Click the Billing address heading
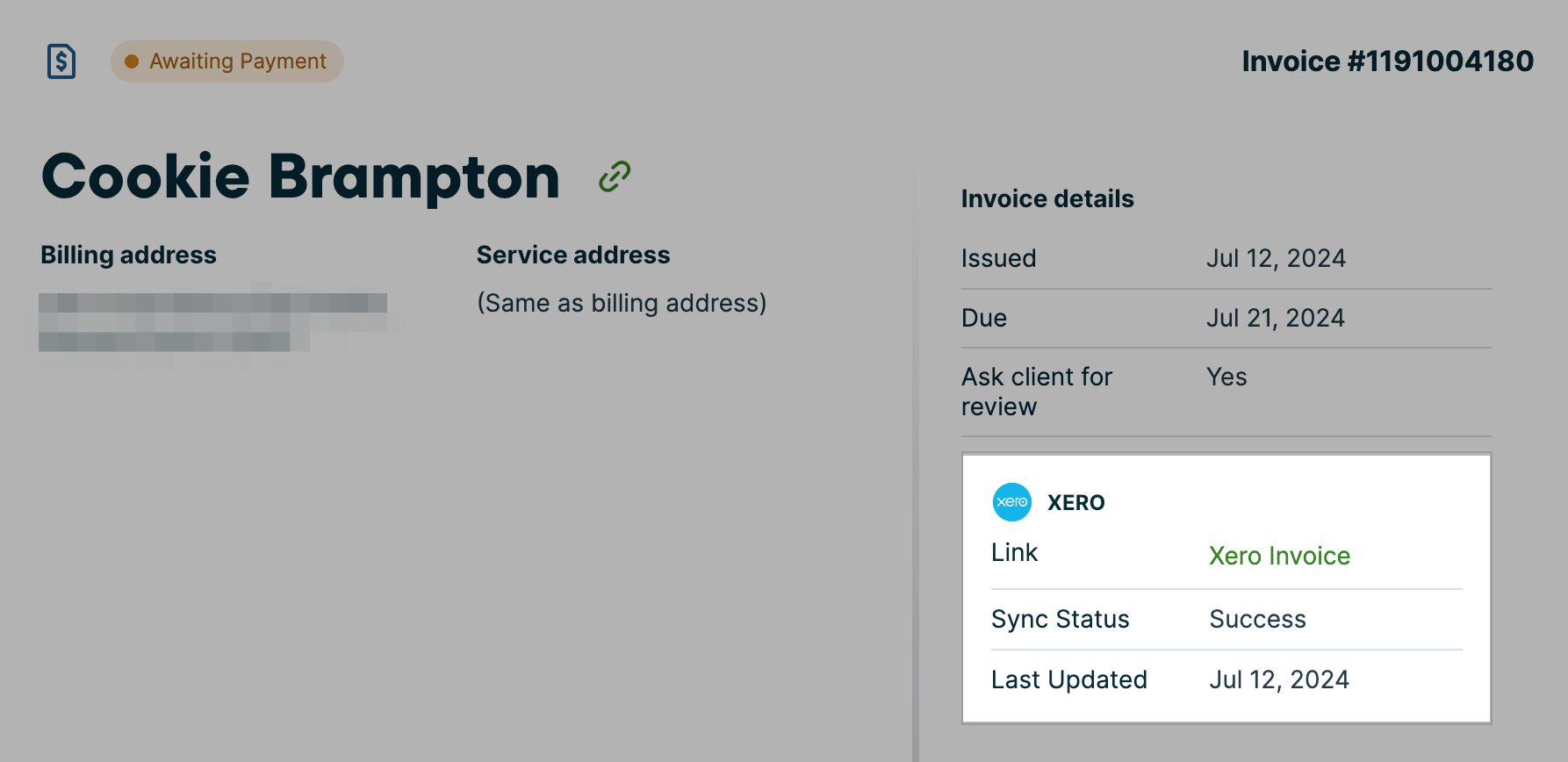This screenshot has width=1568, height=762. (x=128, y=255)
